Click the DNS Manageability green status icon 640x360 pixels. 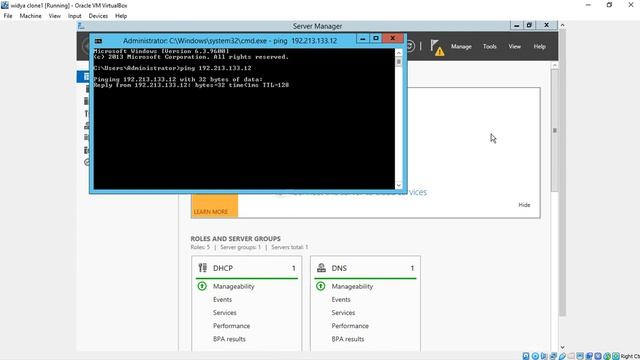click(x=321, y=286)
